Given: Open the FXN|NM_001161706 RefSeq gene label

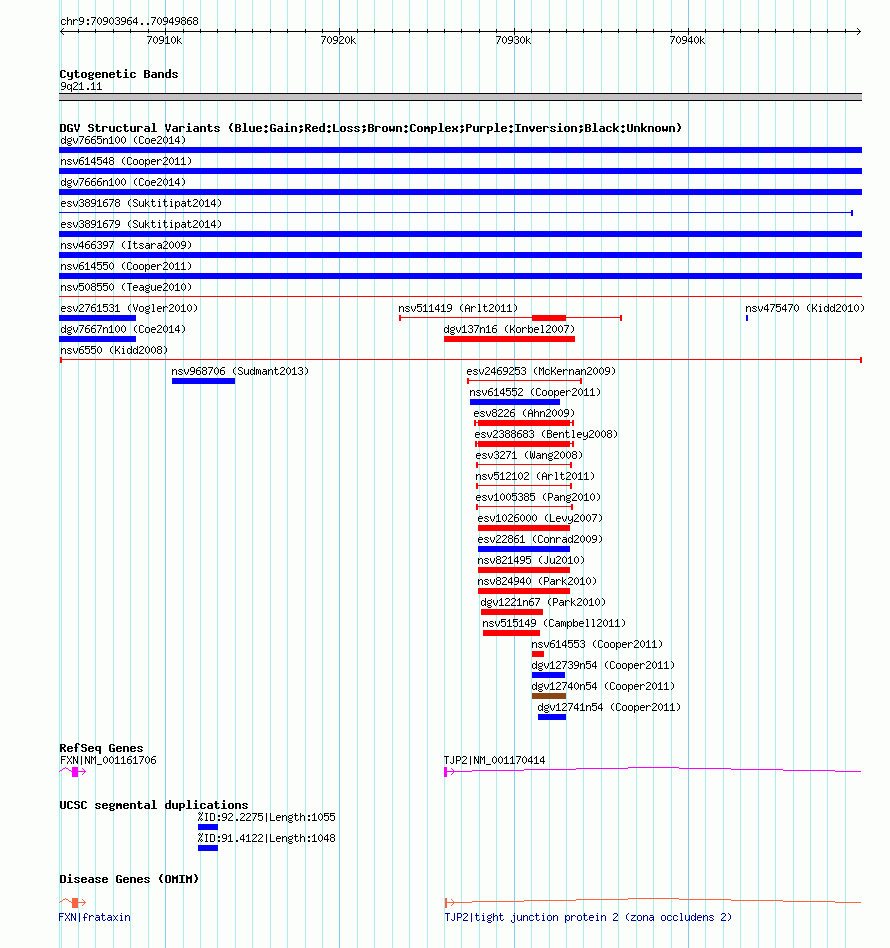Looking at the screenshot, I should point(108,761).
